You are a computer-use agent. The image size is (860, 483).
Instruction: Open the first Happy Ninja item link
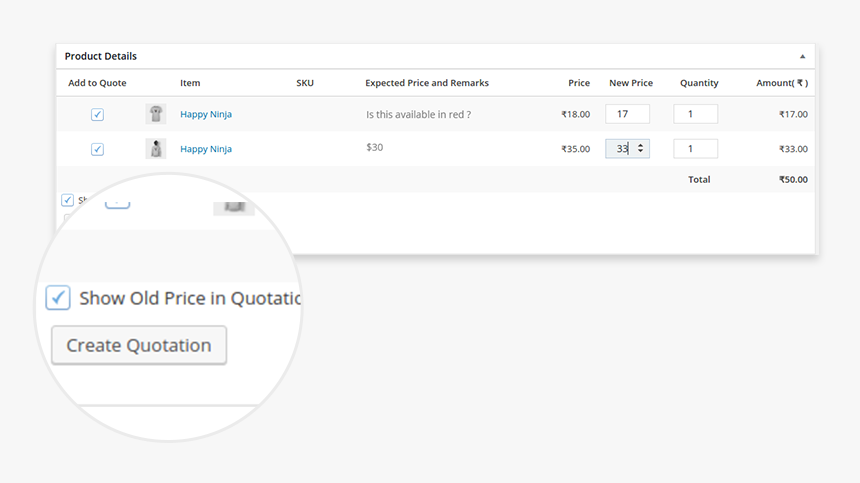coord(206,115)
